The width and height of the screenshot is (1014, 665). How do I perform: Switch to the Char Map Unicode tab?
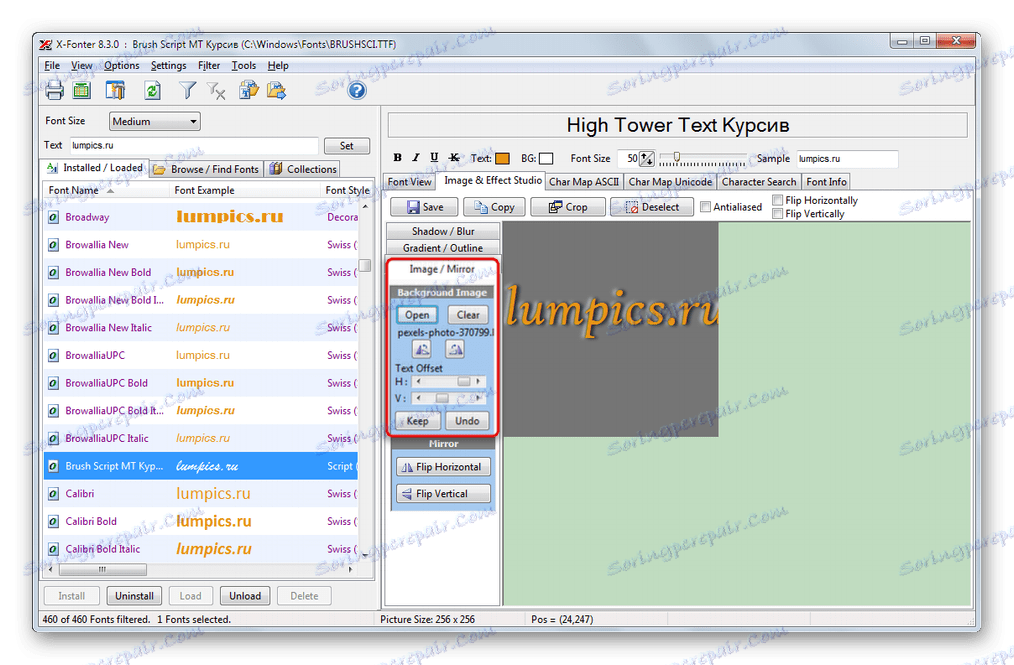point(670,182)
